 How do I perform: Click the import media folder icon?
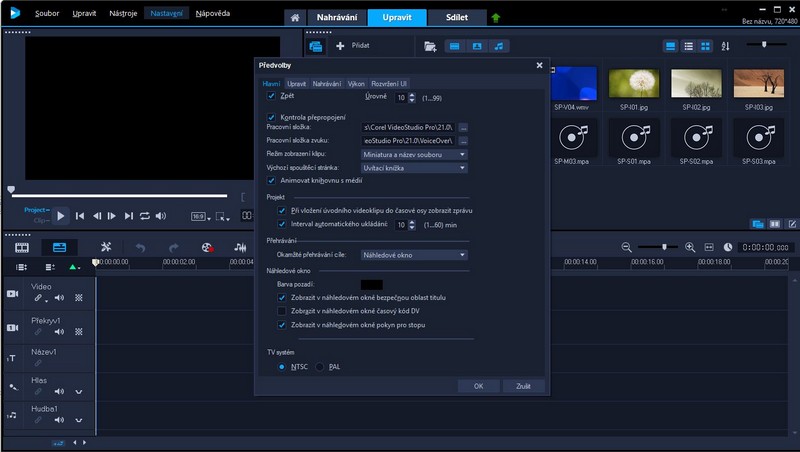430,46
